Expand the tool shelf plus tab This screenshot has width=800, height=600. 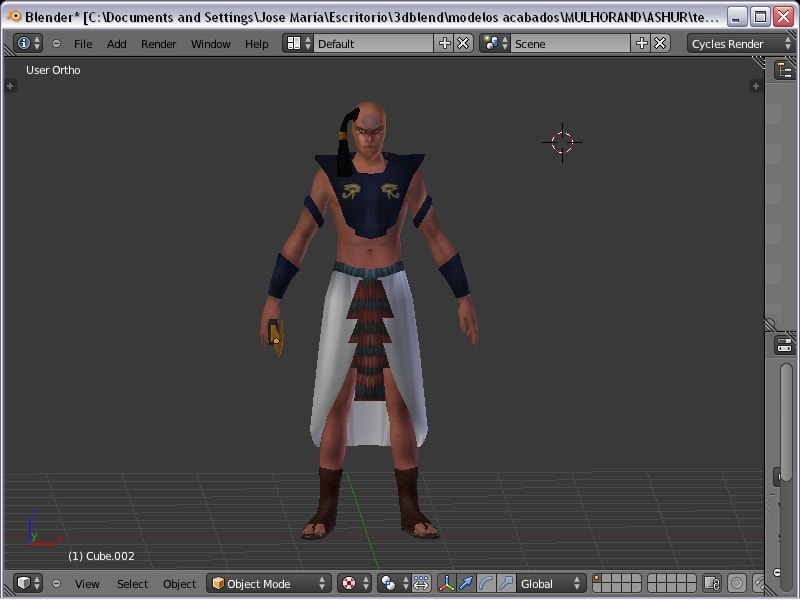pyautogui.click(x=10, y=86)
